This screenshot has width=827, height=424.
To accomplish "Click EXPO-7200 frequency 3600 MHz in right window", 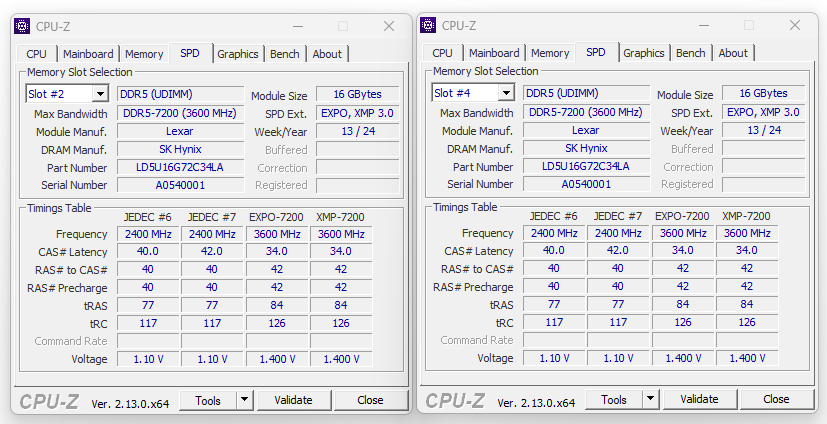I will [x=683, y=233].
